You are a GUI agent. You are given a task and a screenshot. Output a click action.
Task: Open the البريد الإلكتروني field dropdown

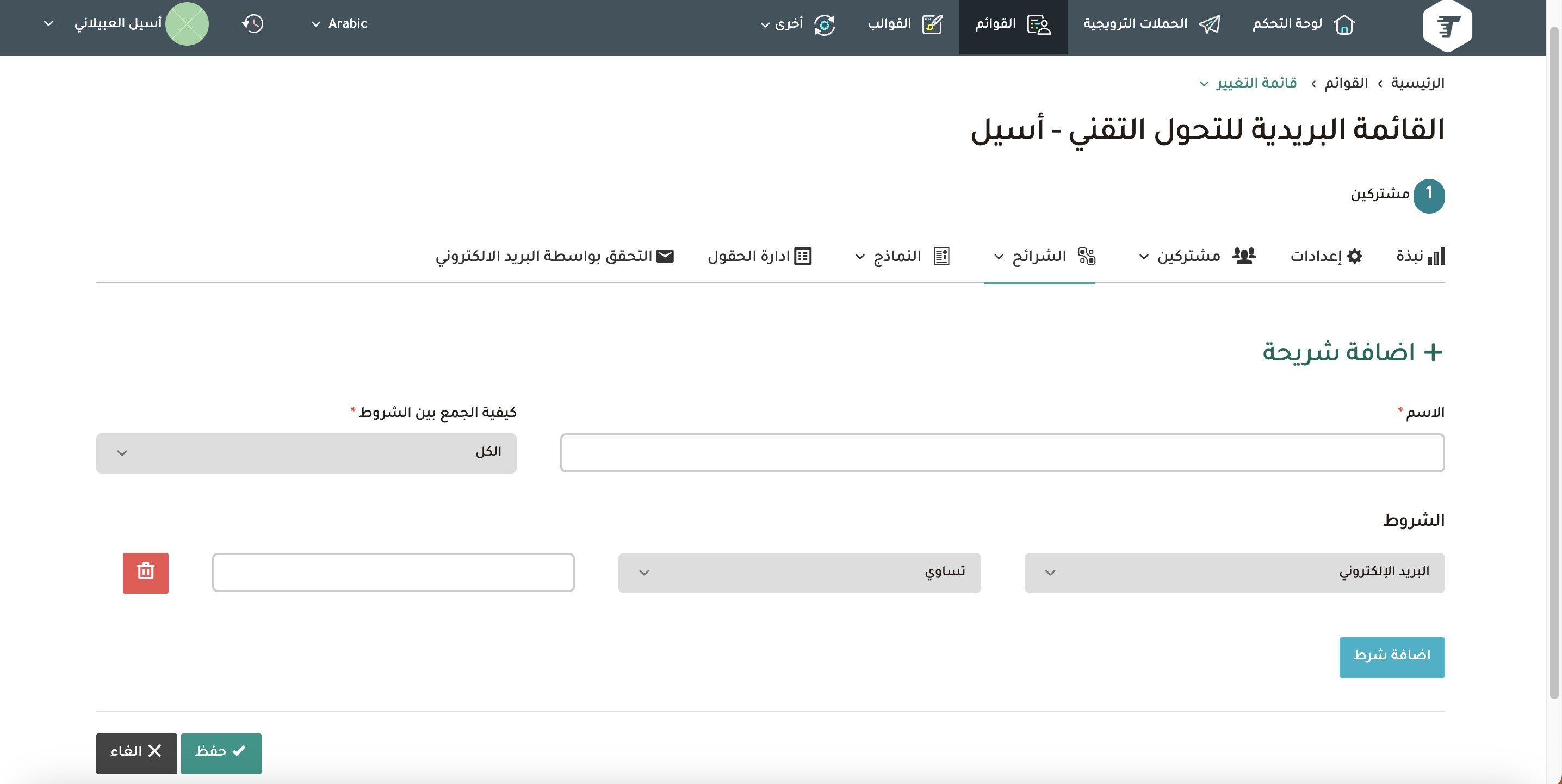point(1234,573)
